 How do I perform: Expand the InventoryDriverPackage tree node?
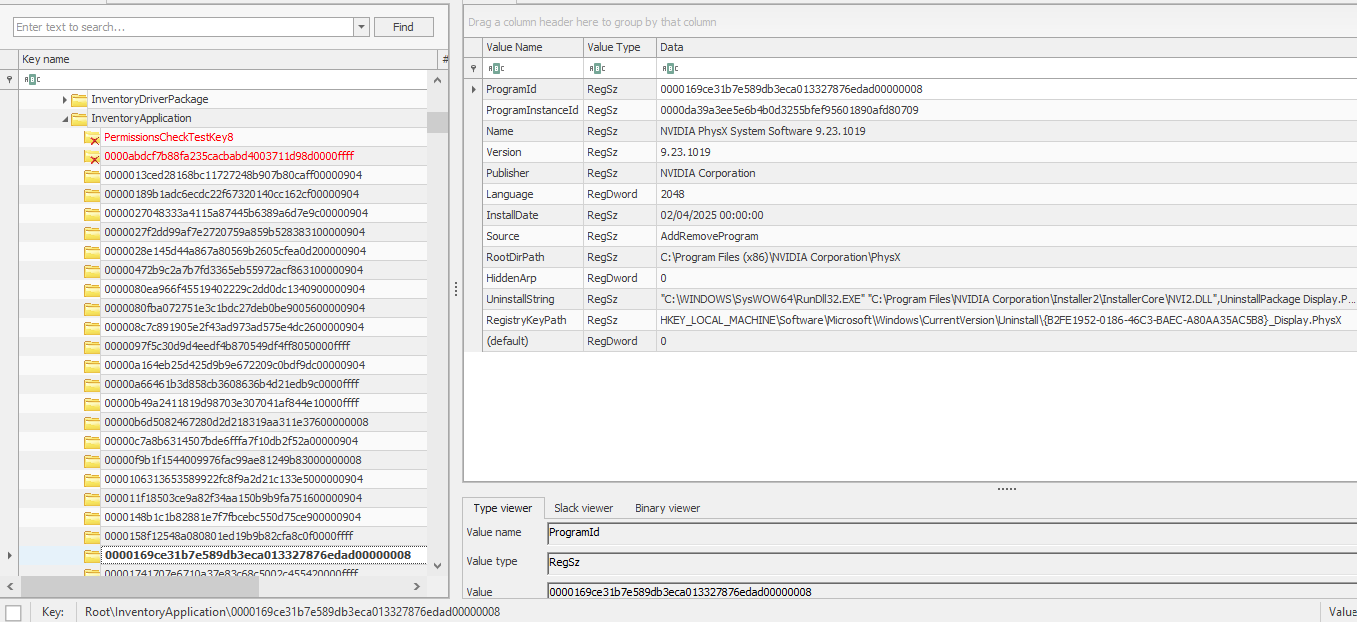click(x=65, y=99)
